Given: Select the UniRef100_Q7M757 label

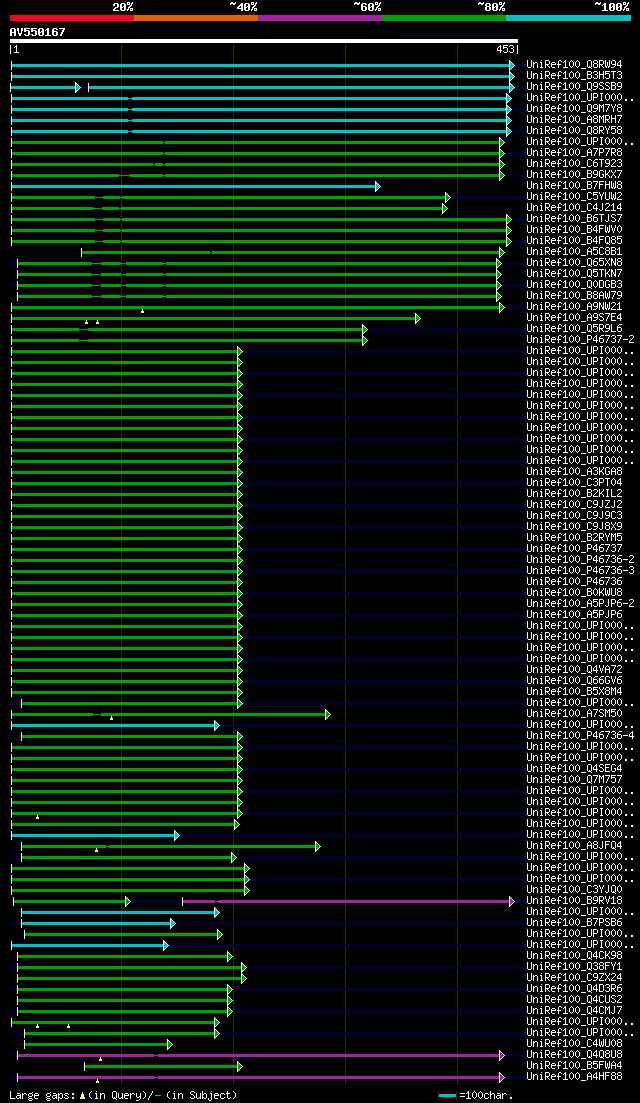Looking at the screenshot, I should (x=574, y=781).
